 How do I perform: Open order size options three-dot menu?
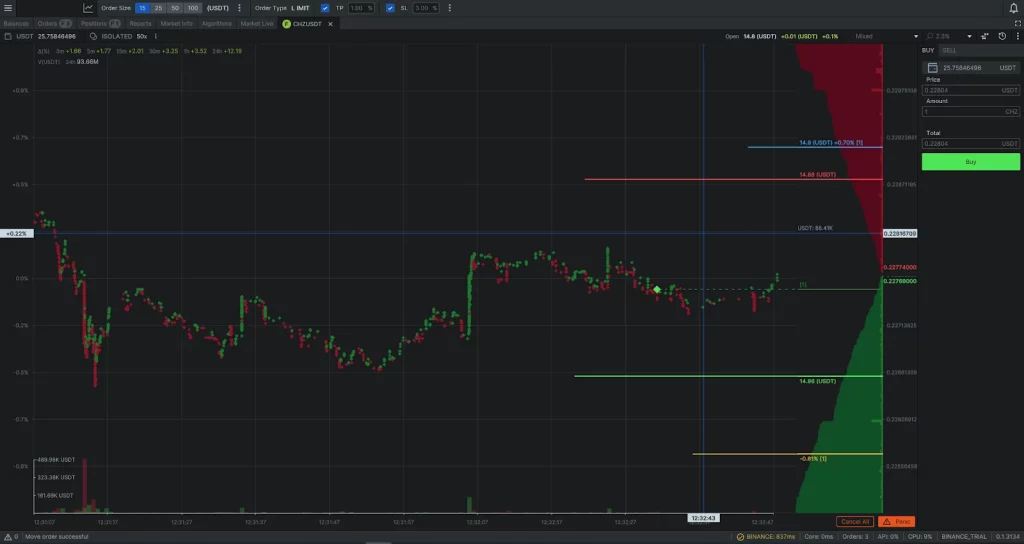[x=239, y=8]
